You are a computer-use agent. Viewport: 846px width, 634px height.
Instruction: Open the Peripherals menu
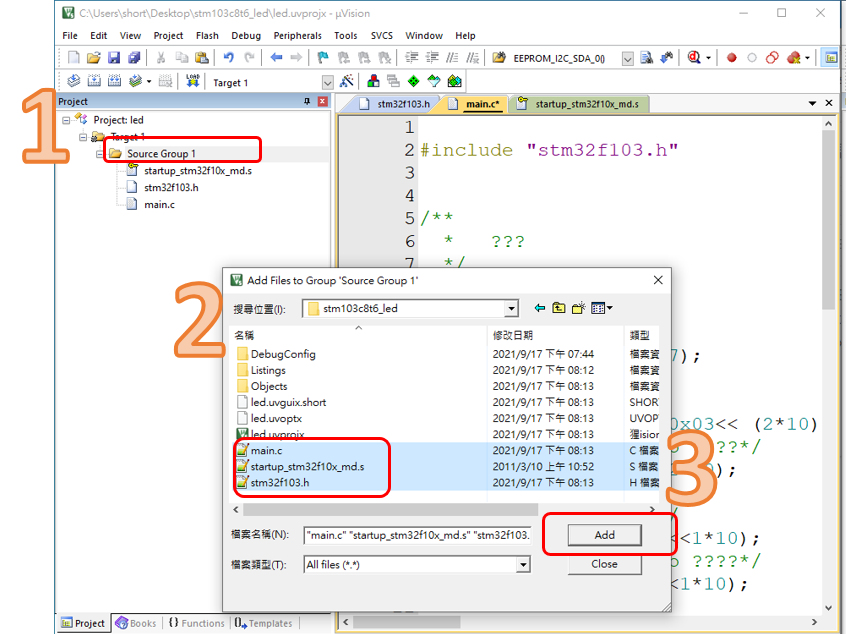click(x=297, y=36)
